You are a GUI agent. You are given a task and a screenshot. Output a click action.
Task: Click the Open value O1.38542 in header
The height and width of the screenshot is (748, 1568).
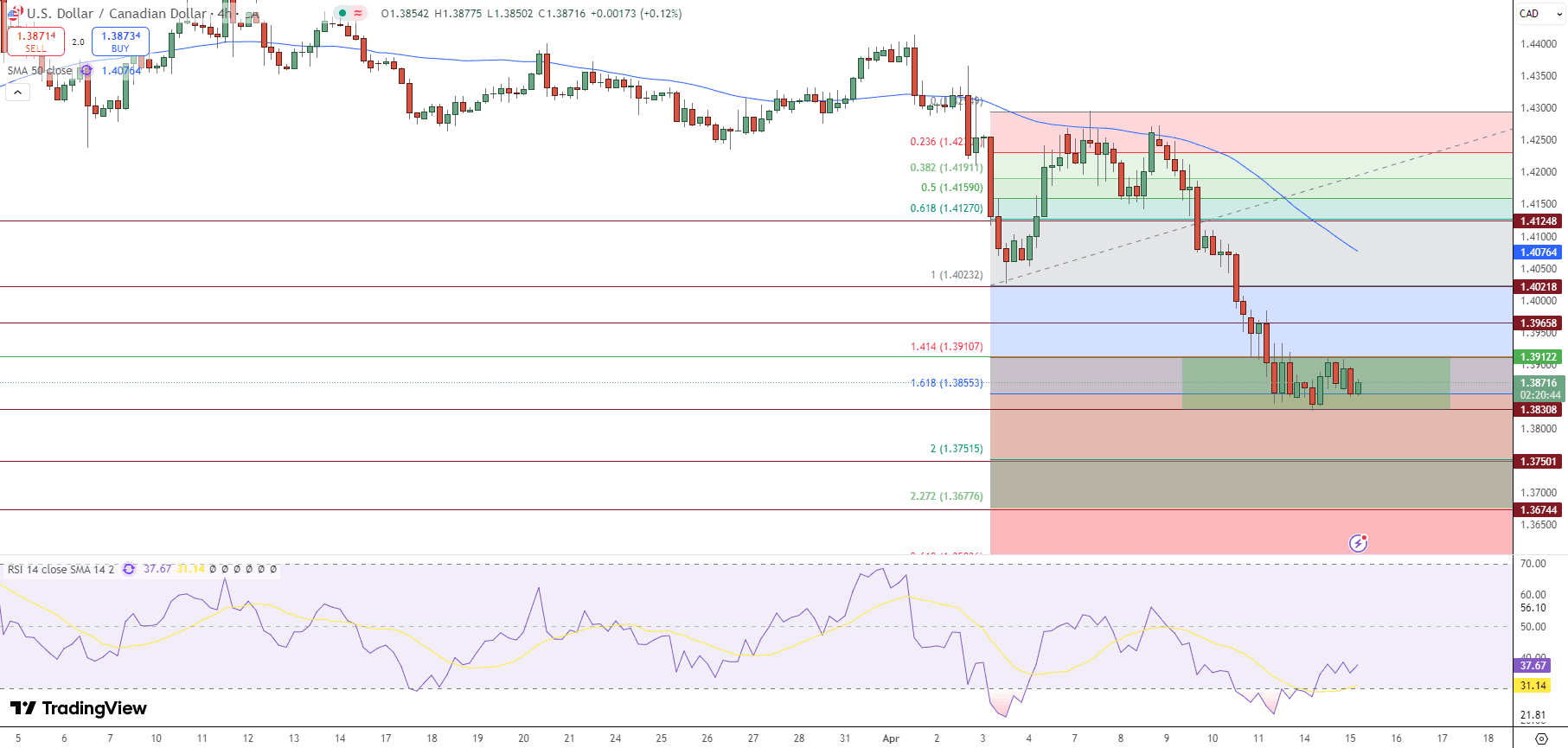(406, 14)
